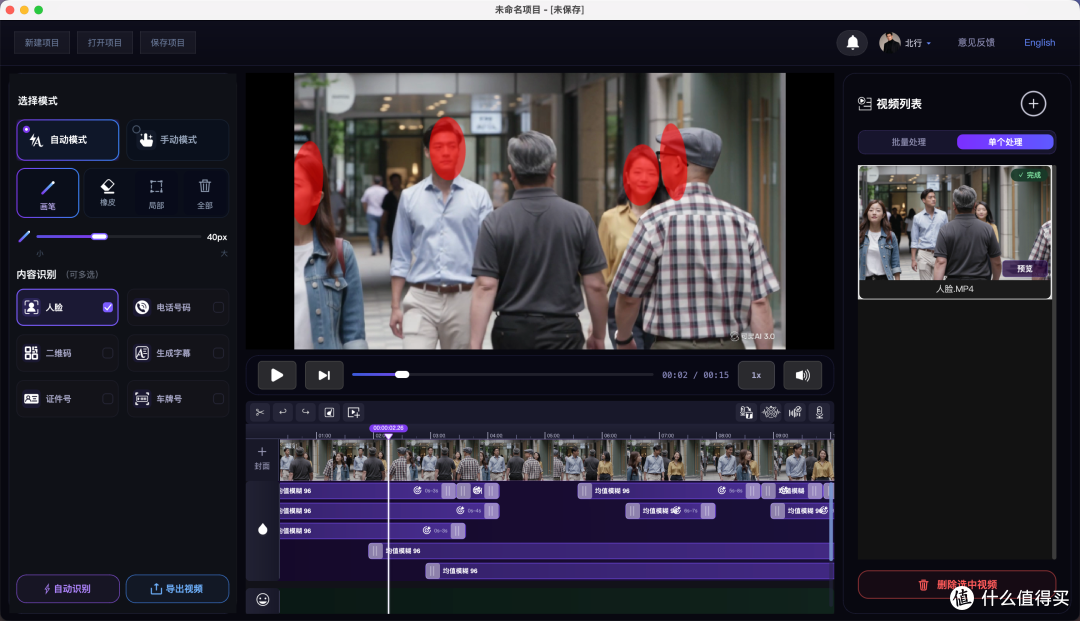This screenshot has height=621, width=1080.
Task: Switch to the 单个处理 tab
Action: pyautogui.click(x=1005, y=142)
